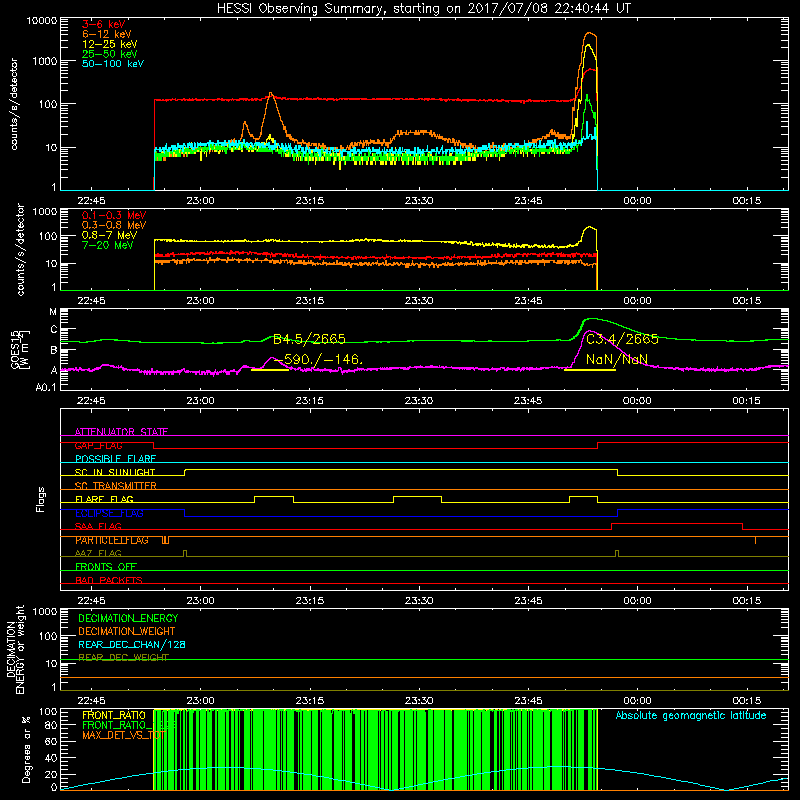Click the first raised FLARE_FLAG pulse
Screen dimensions: 800x800
click(x=274, y=496)
